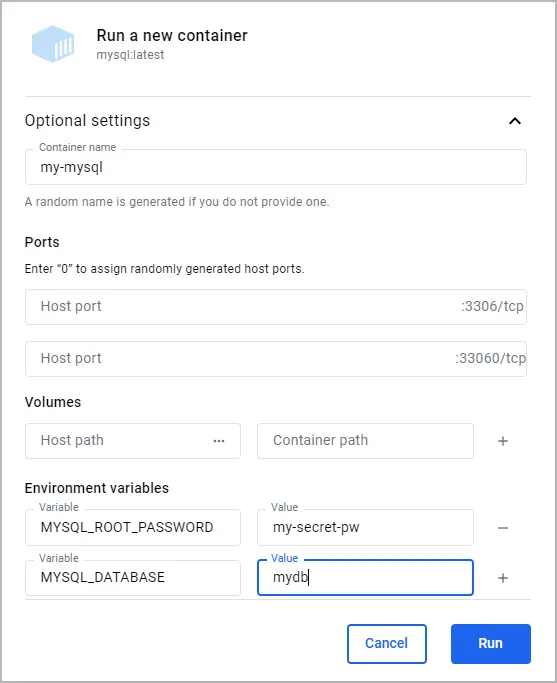Collapse Optional settings with the chevron
The image size is (557, 683).
tap(515, 121)
